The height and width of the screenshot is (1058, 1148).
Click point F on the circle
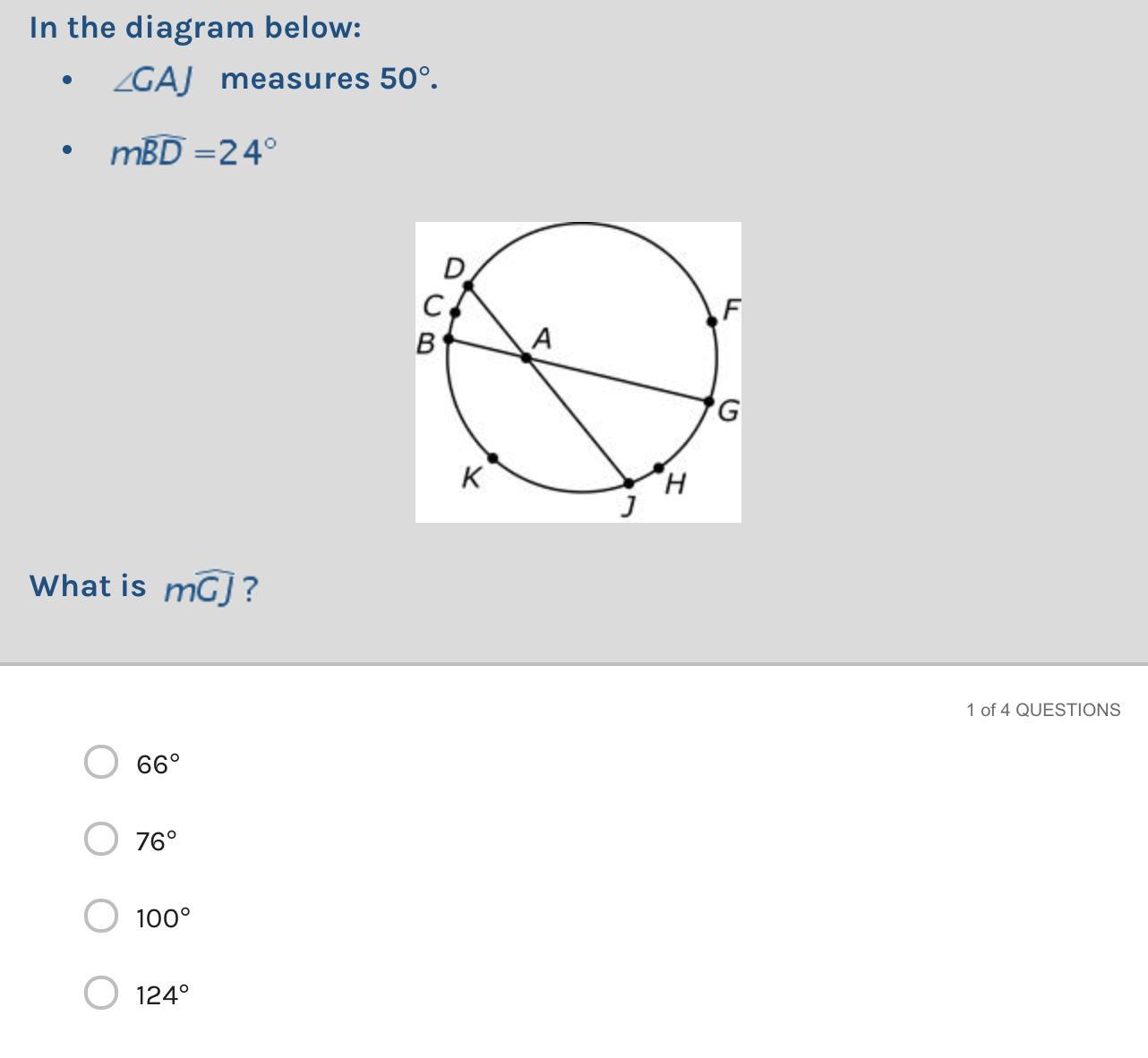pos(712,321)
